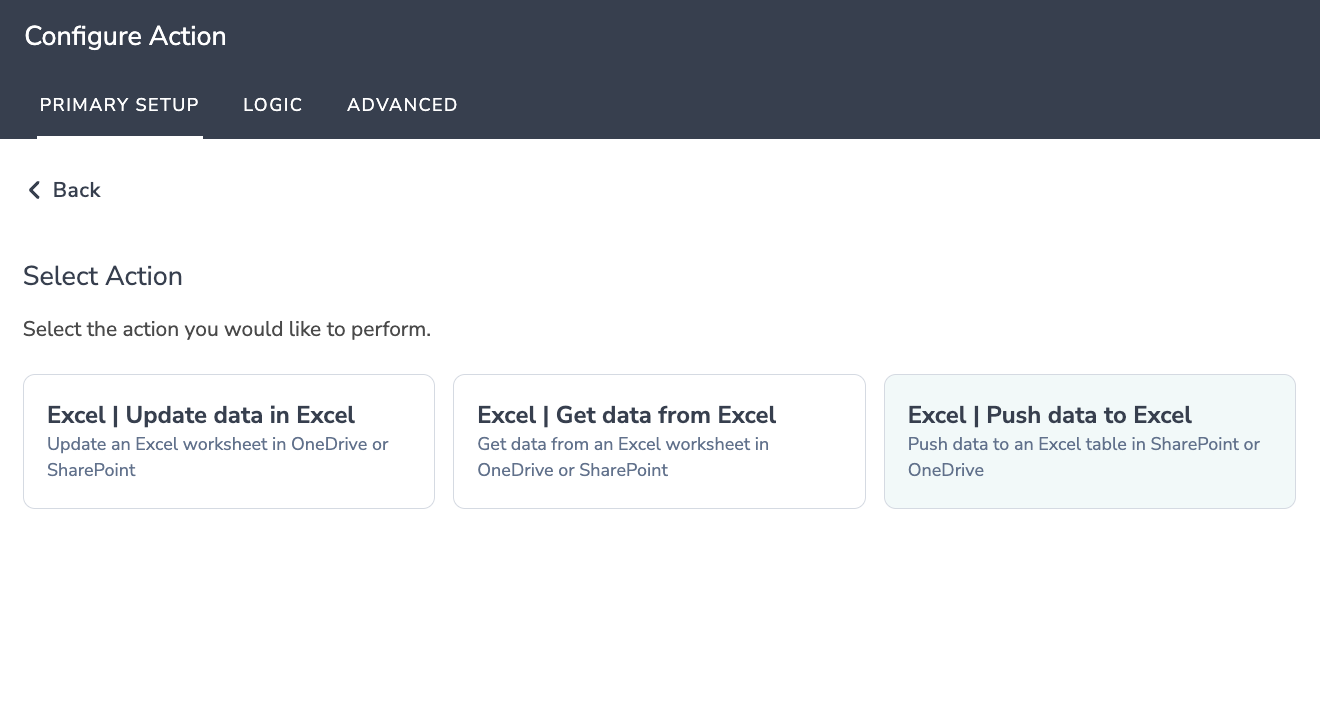Click the white underline beneath Primary Setup
The width and height of the screenshot is (1320, 726).
coord(120,136)
